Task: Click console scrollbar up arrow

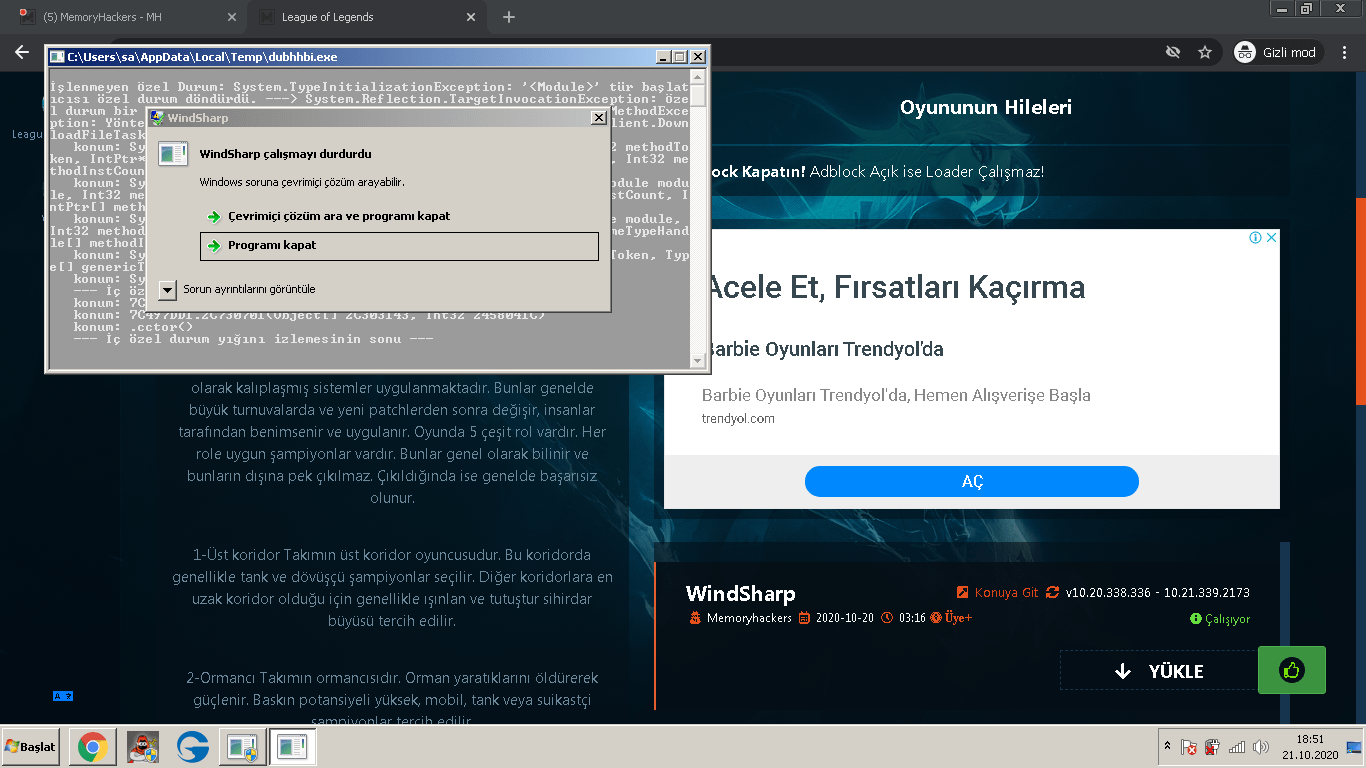Action: 698,77
